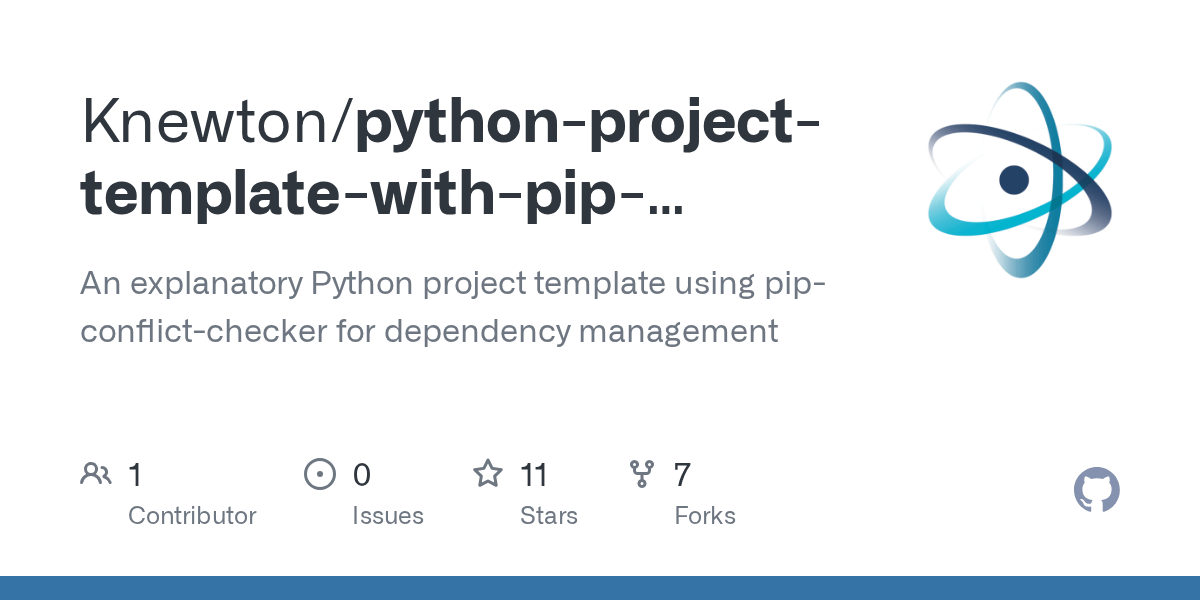Click the blue Python language bar

click(600, 588)
